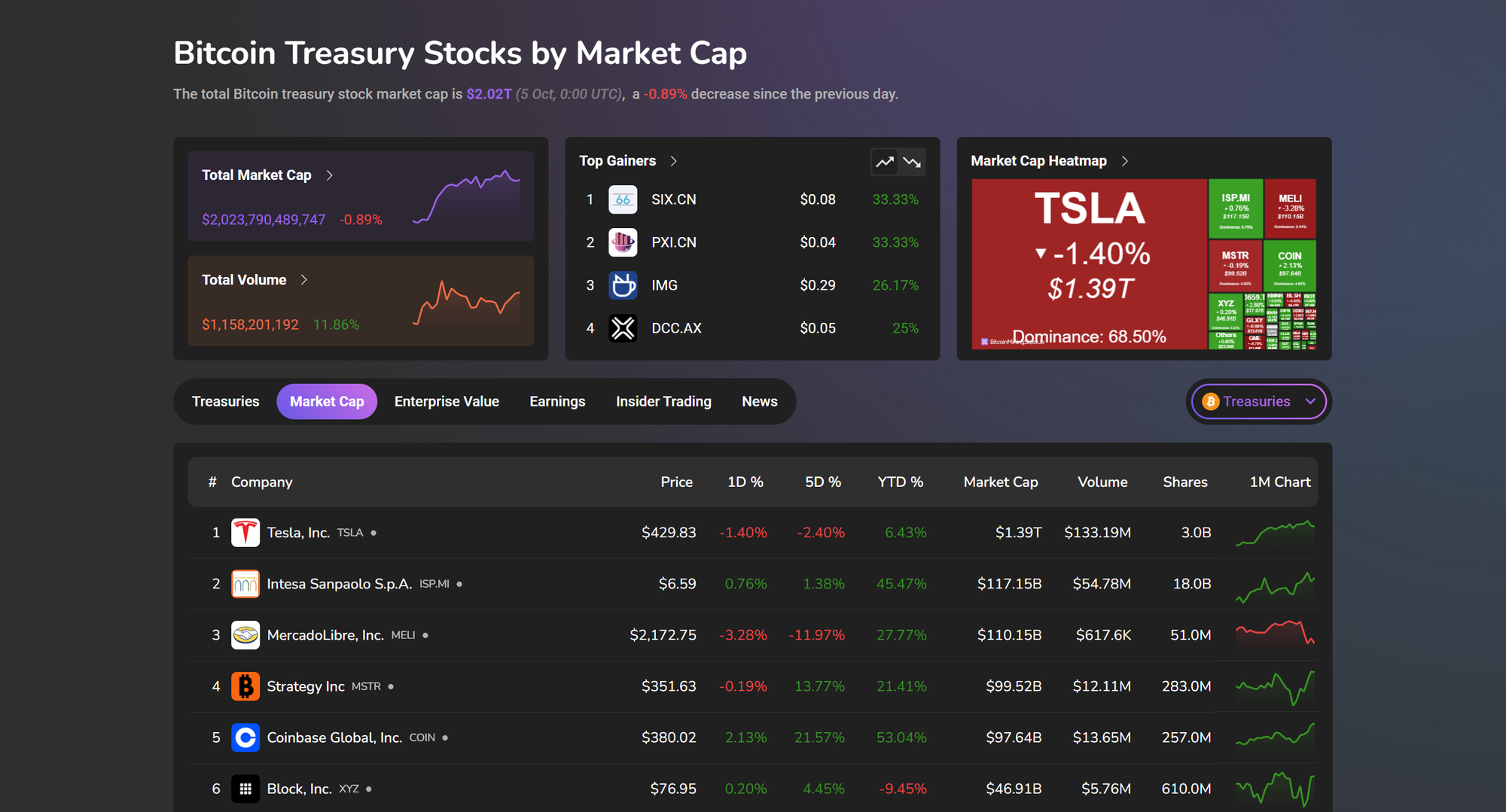Select the MercadoLibre logo icon in row 3

click(x=245, y=634)
